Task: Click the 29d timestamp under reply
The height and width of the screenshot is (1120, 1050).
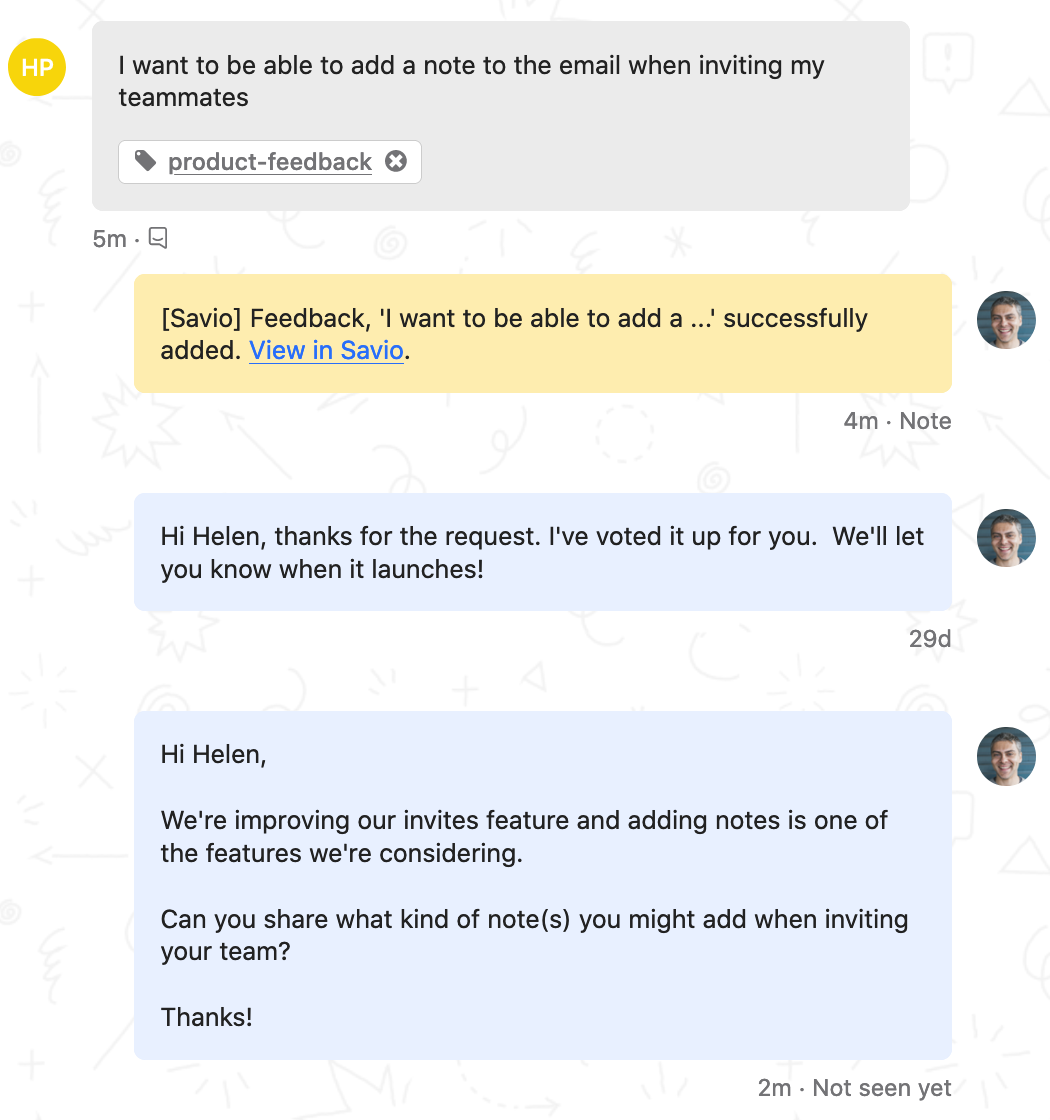Action: pyautogui.click(x=930, y=639)
